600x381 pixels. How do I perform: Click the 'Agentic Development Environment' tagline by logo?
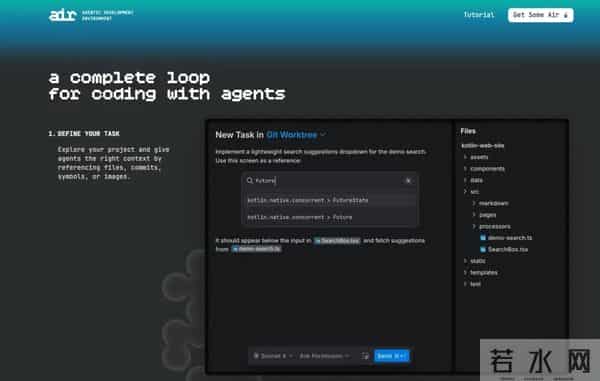click(108, 15)
